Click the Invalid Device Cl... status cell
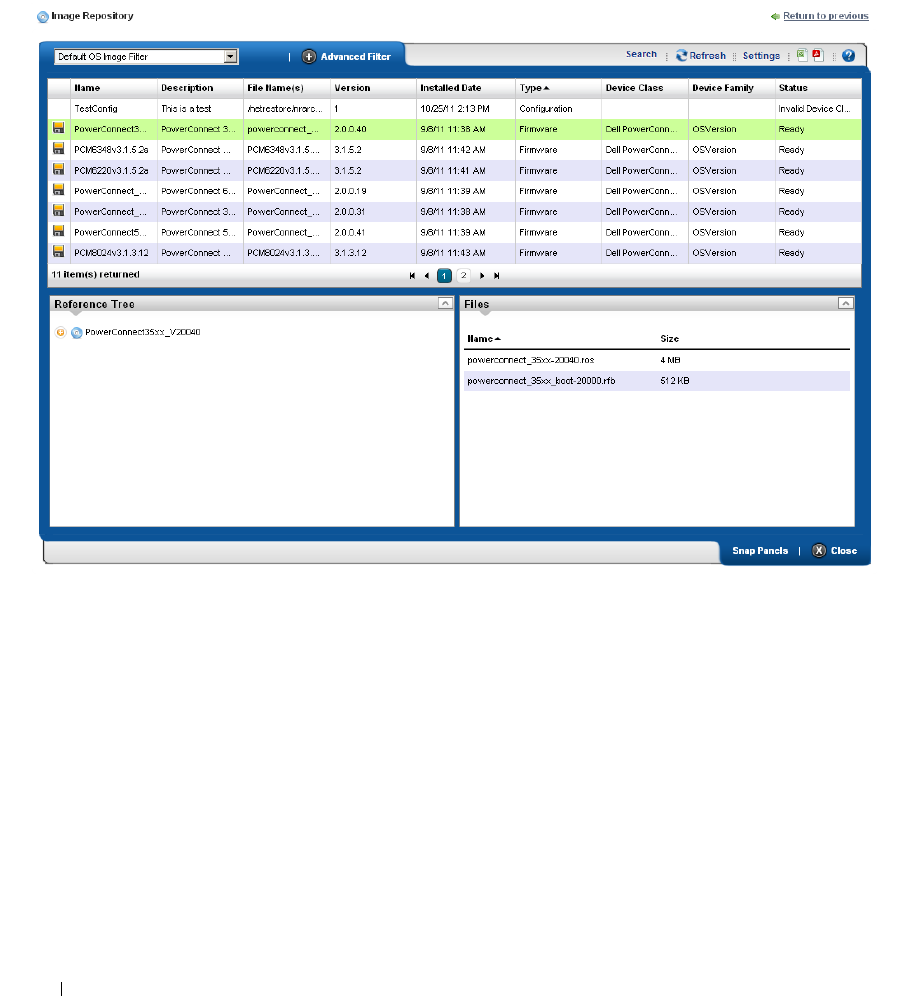Image resolution: width=900 pixels, height=996 pixels. pos(814,109)
